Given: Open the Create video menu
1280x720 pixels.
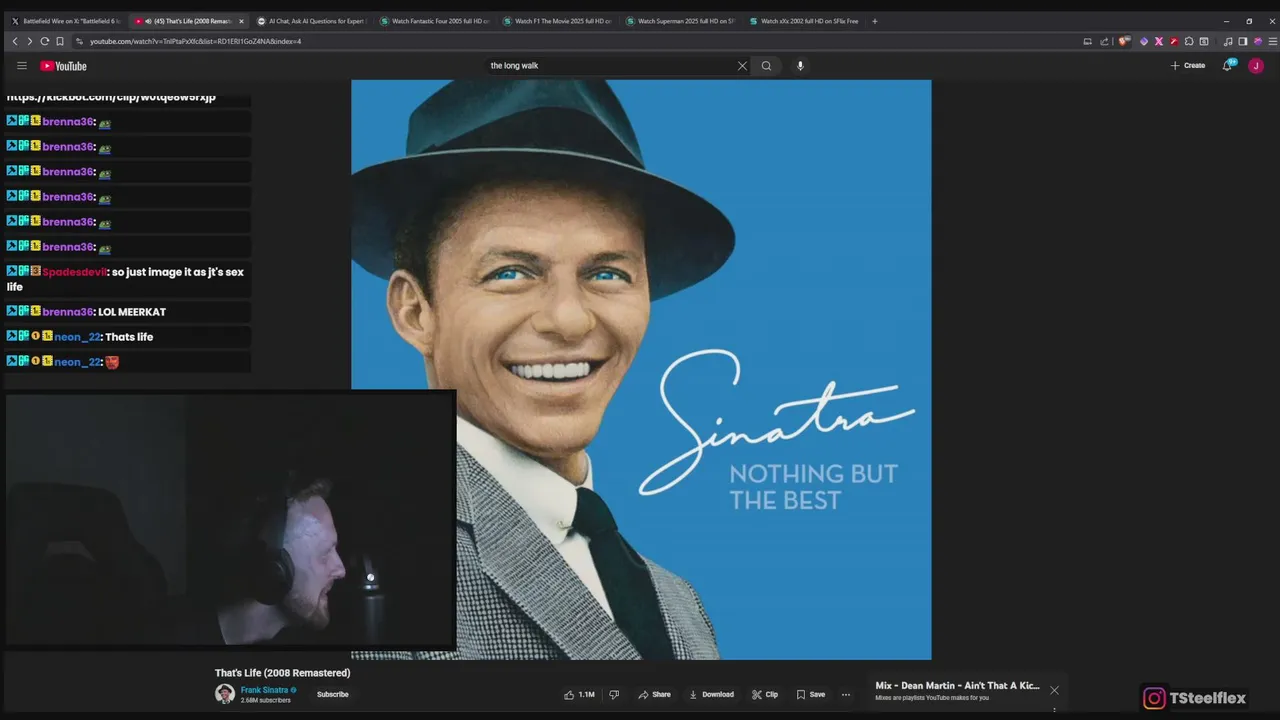Looking at the screenshot, I should 1188,66.
